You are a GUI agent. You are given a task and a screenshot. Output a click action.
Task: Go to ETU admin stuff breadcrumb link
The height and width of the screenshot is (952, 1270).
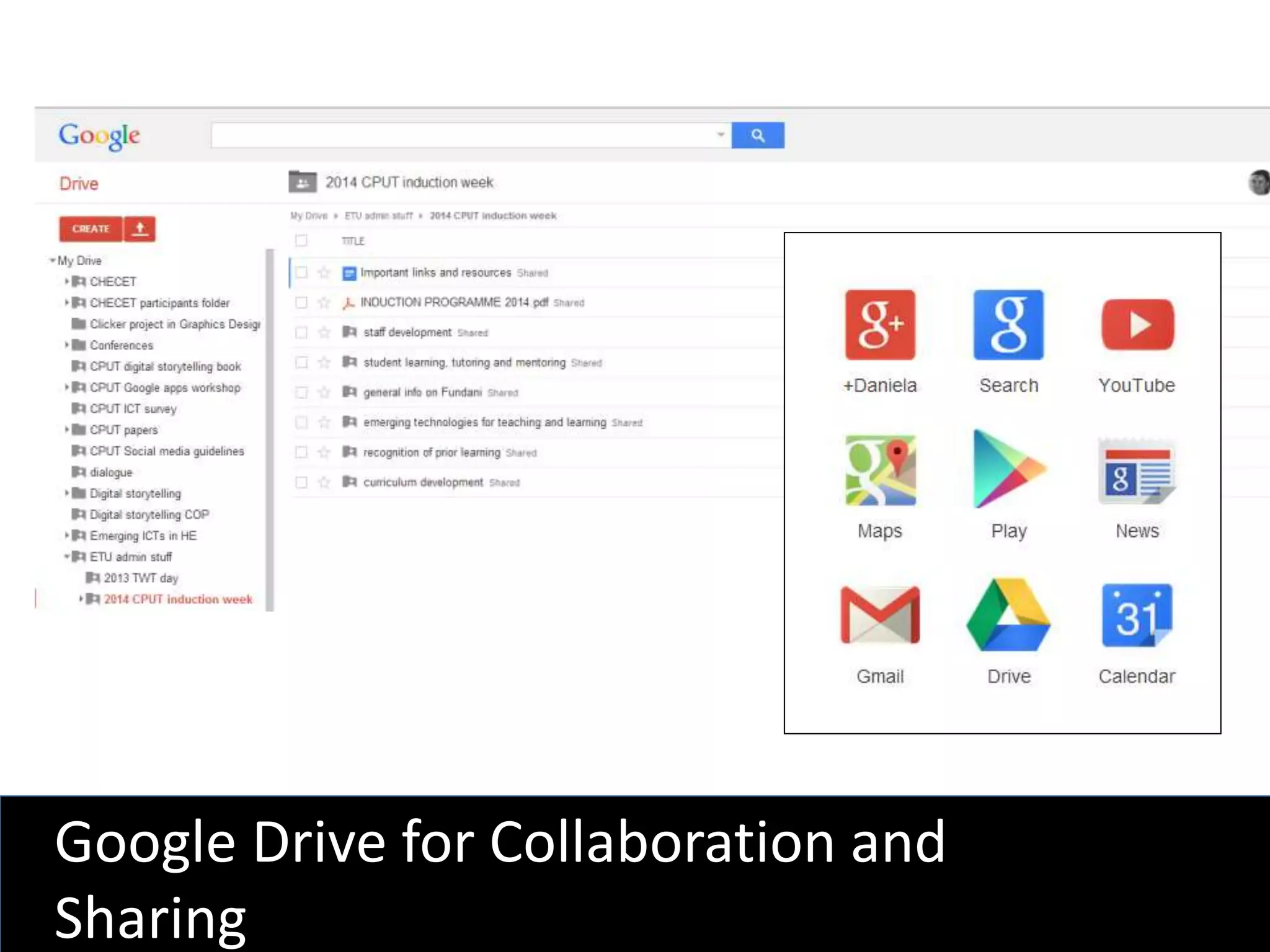coord(379,216)
